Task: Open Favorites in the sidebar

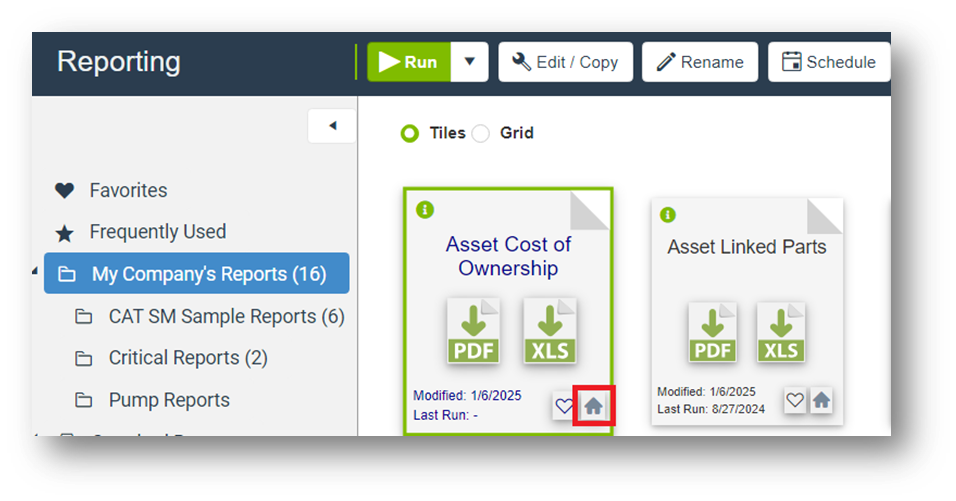Action: tap(128, 190)
